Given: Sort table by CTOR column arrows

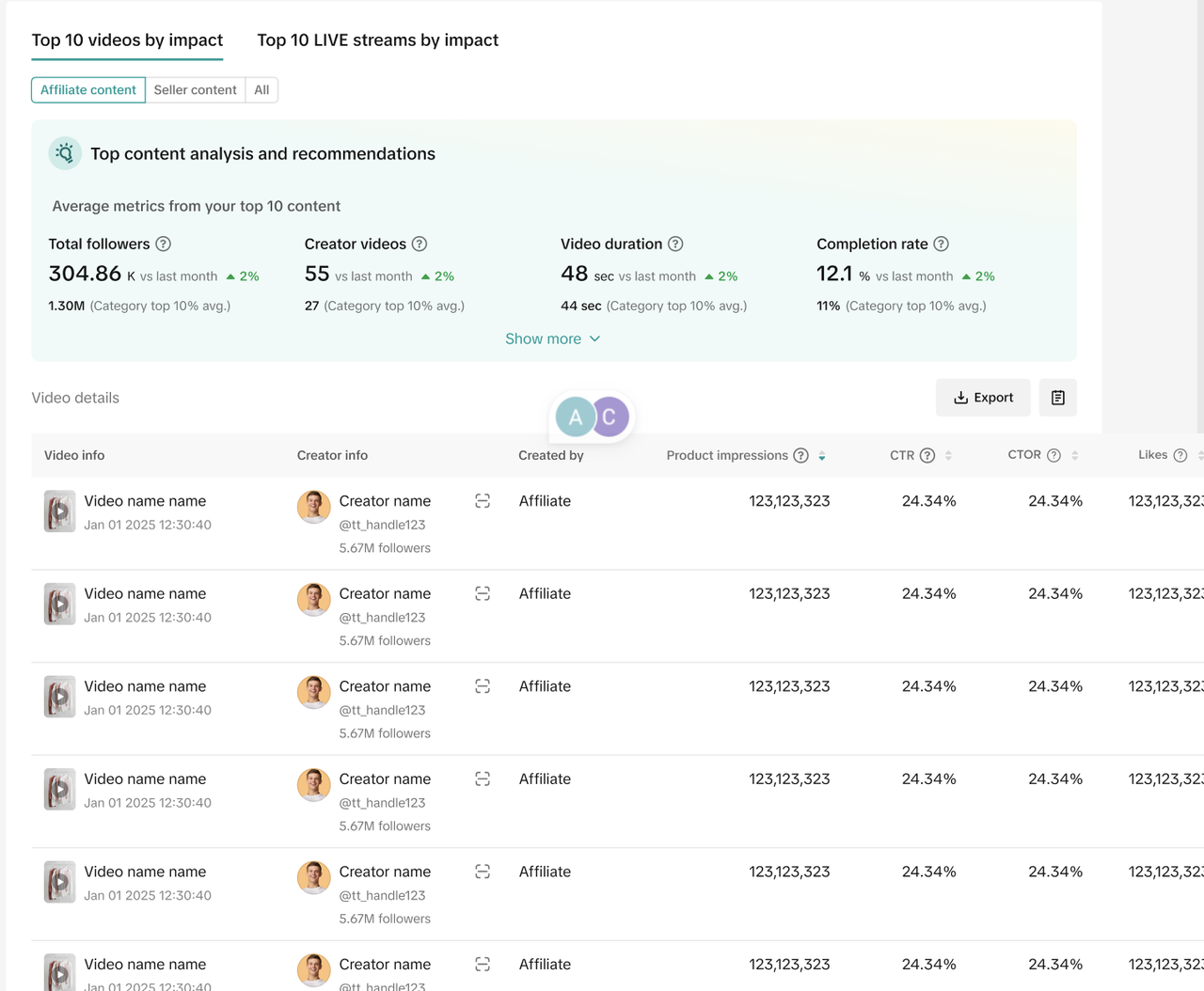Looking at the screenshot, I should [x=1075, y=456].
